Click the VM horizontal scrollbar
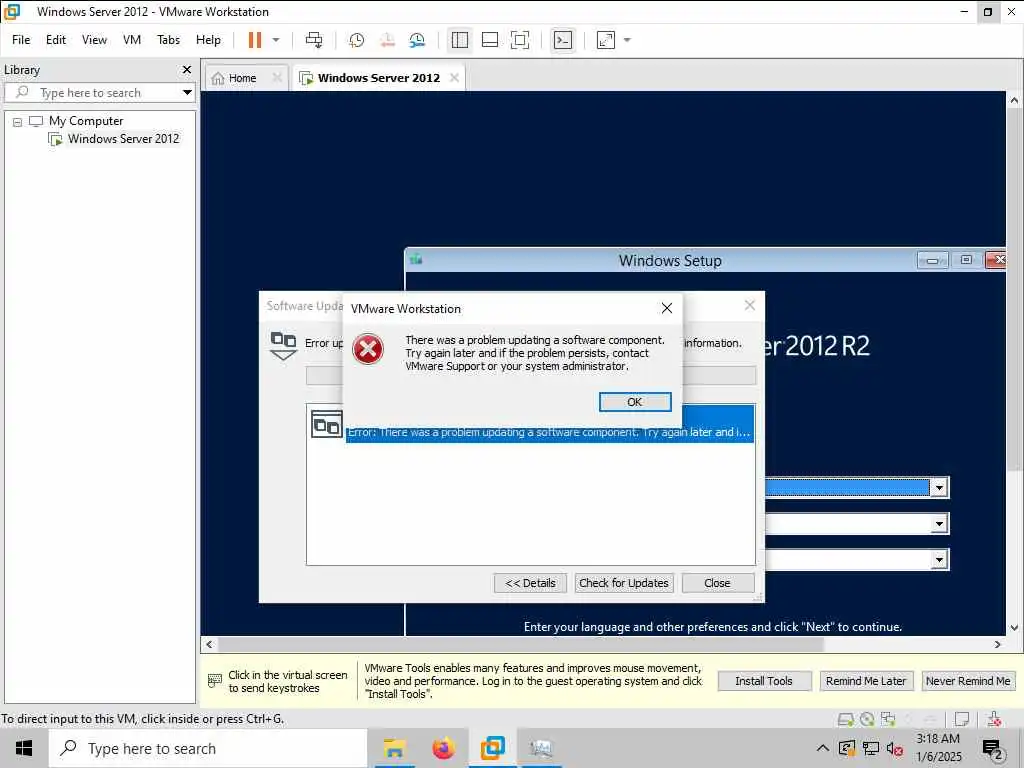Viewport: 1024px width, 768px height. pos(520,645)
